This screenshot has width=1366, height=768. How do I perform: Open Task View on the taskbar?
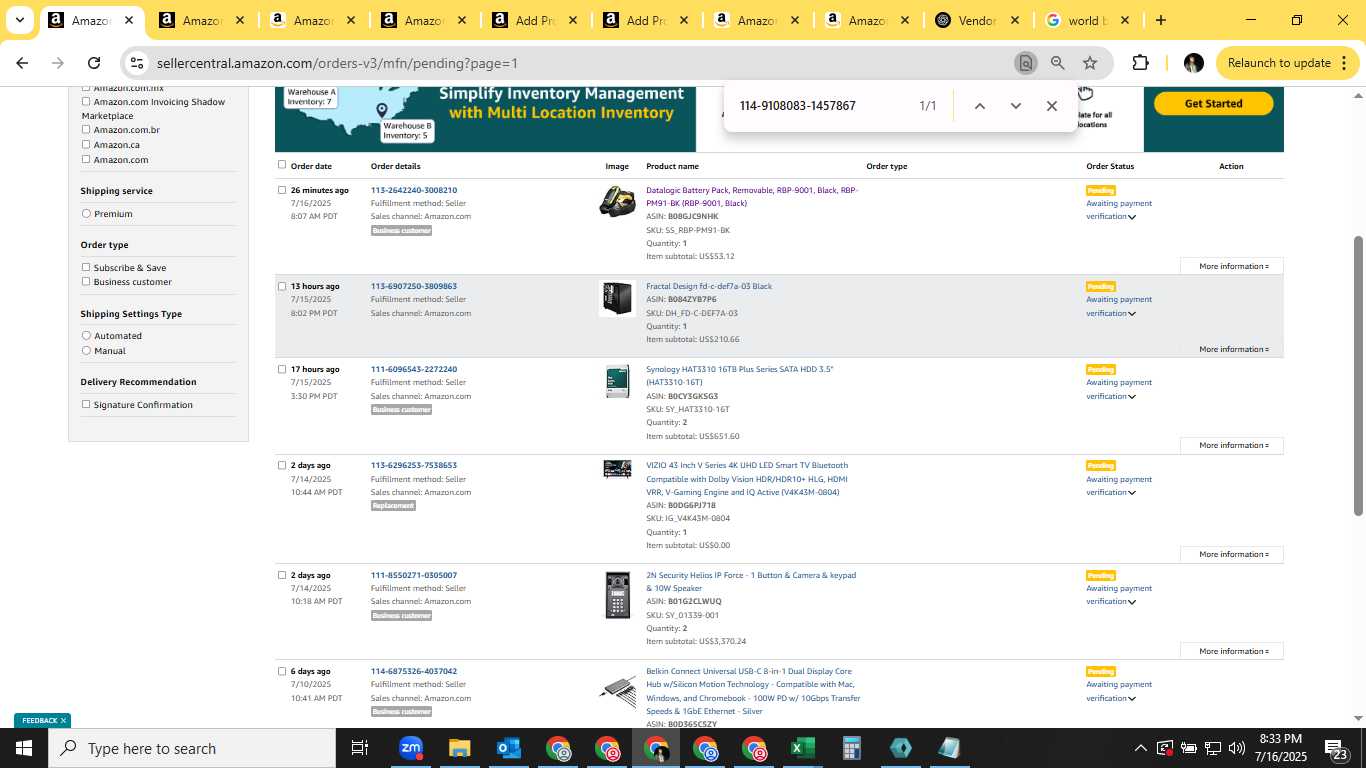point(360,748)
